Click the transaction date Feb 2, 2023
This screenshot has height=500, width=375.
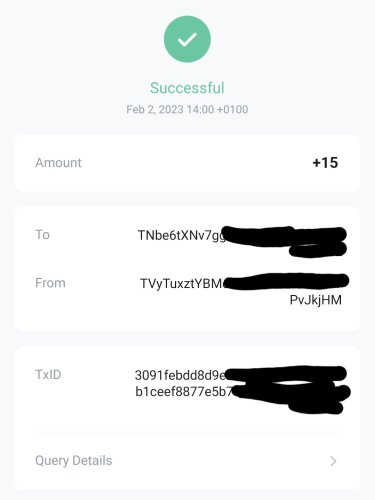tap(155, 109)
